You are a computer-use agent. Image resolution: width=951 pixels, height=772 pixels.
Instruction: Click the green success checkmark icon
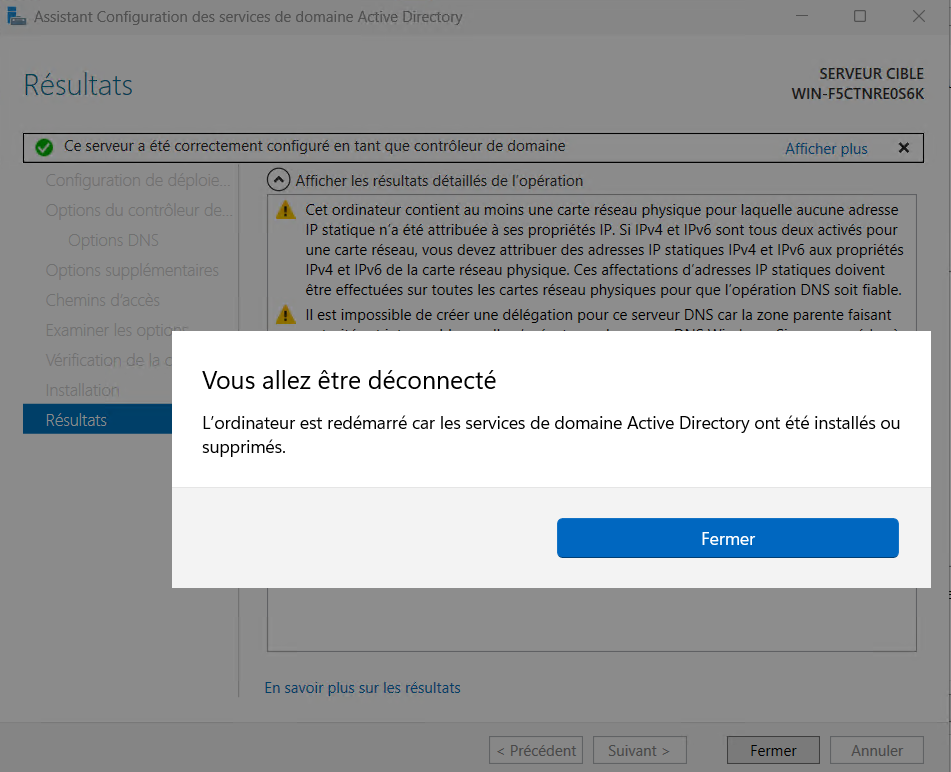[44, 147]
